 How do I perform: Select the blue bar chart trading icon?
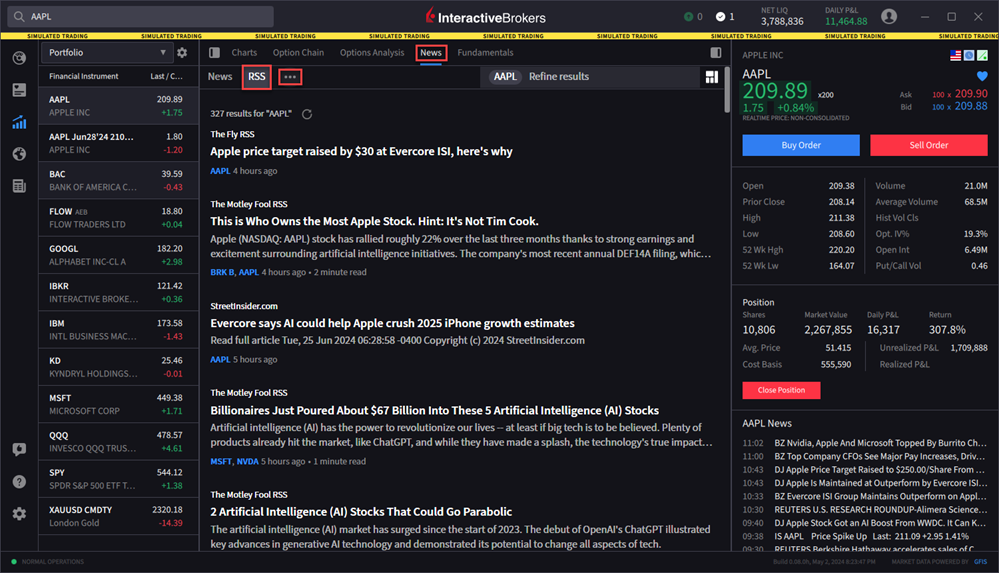[19, 122]
